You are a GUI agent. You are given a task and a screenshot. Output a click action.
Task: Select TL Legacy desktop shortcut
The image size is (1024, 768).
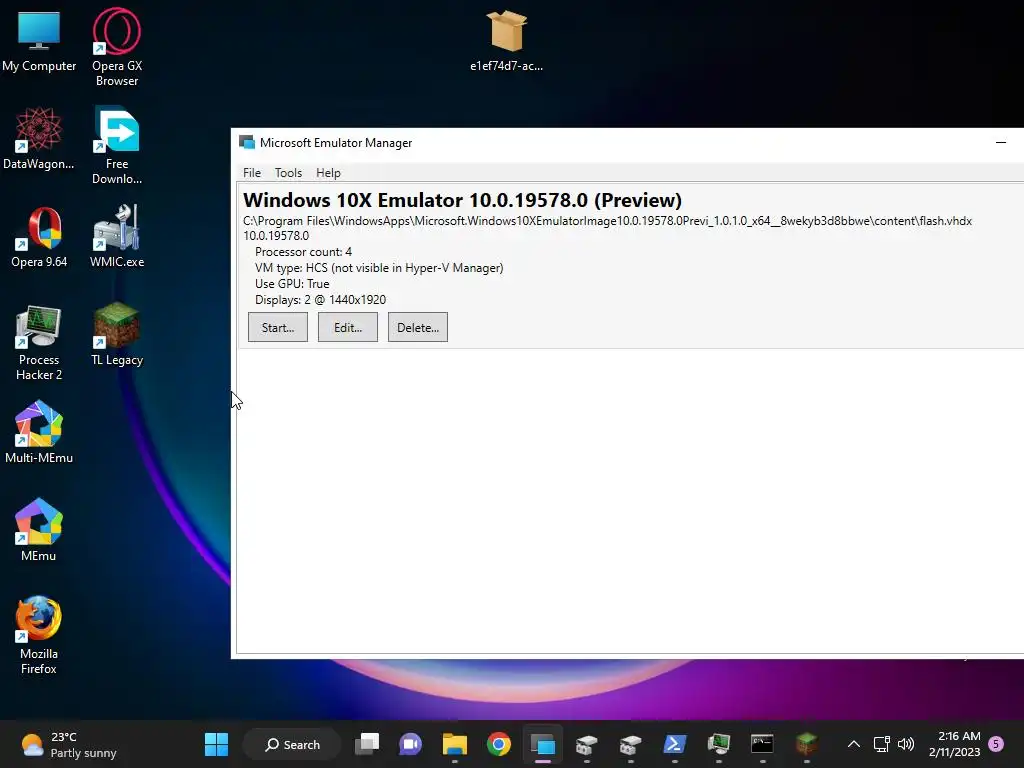tap(117, 334)
